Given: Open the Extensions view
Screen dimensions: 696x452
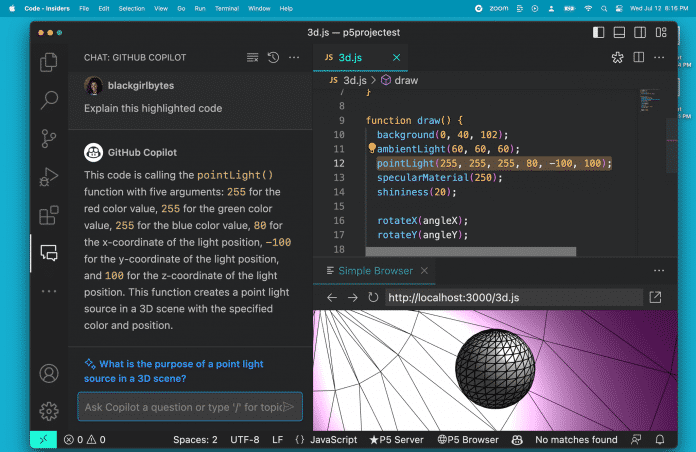Looking at the screenshot, I should (48, 215).
